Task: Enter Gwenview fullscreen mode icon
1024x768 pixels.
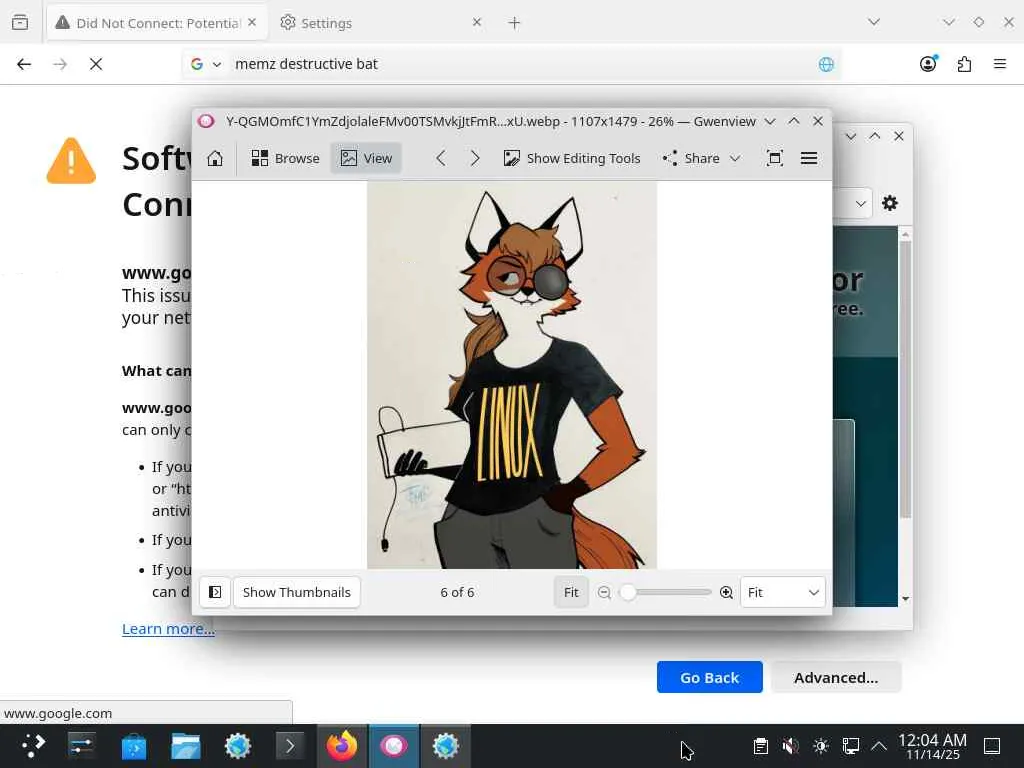Action: (775, 158)
